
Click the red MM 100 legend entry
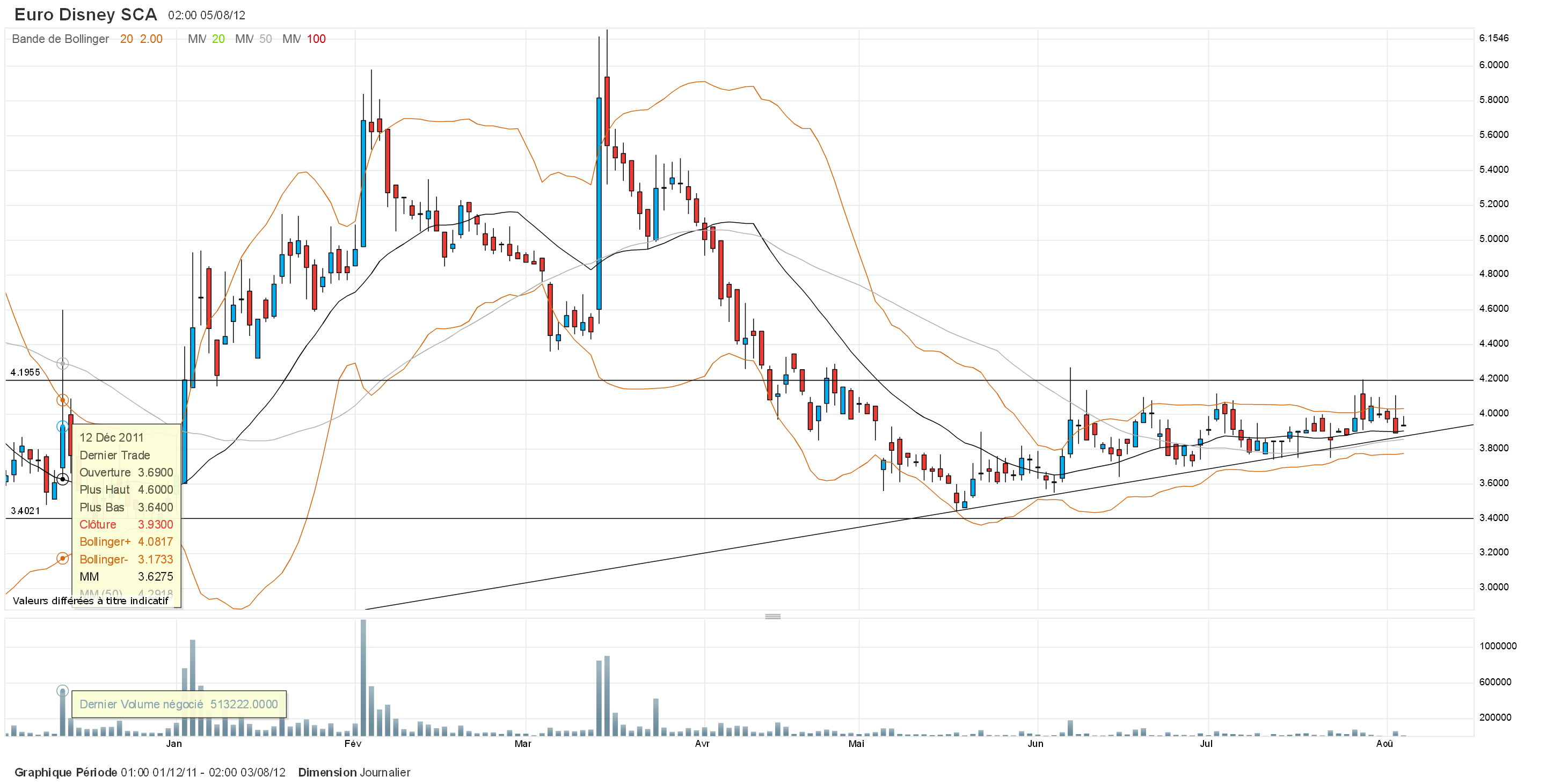click(x=304, y=39)
